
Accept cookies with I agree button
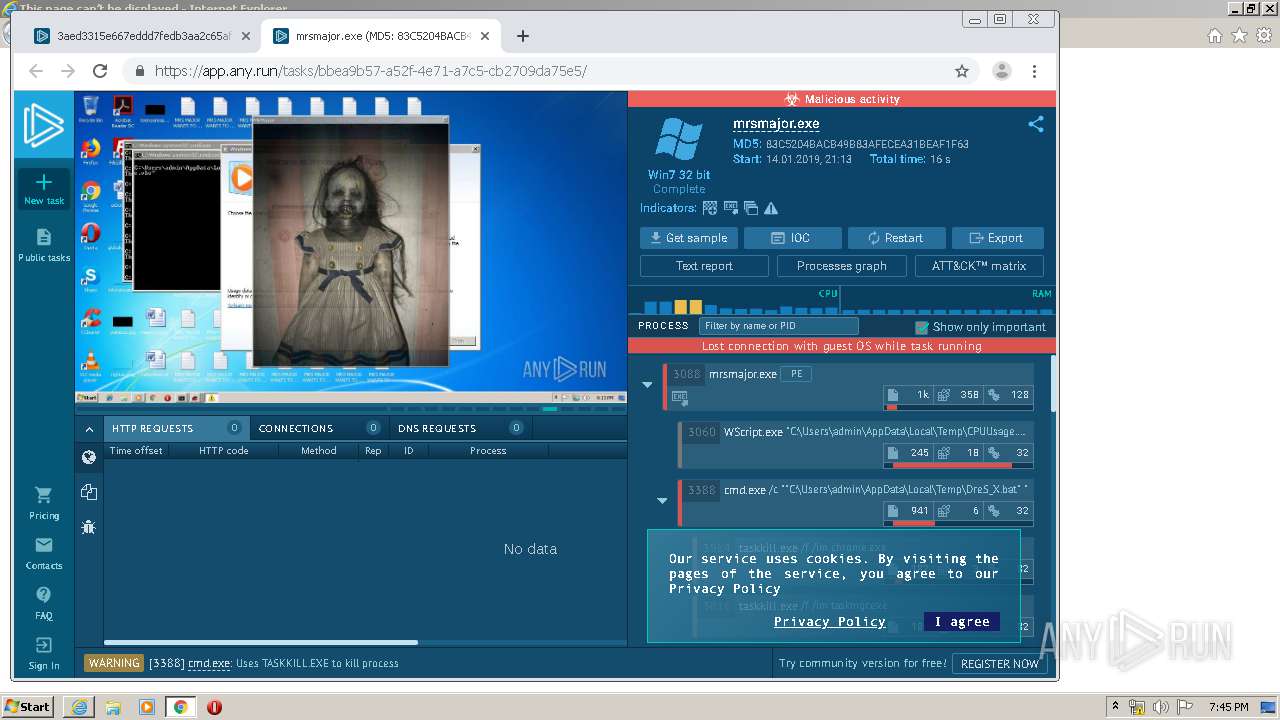tap(962, 622)
